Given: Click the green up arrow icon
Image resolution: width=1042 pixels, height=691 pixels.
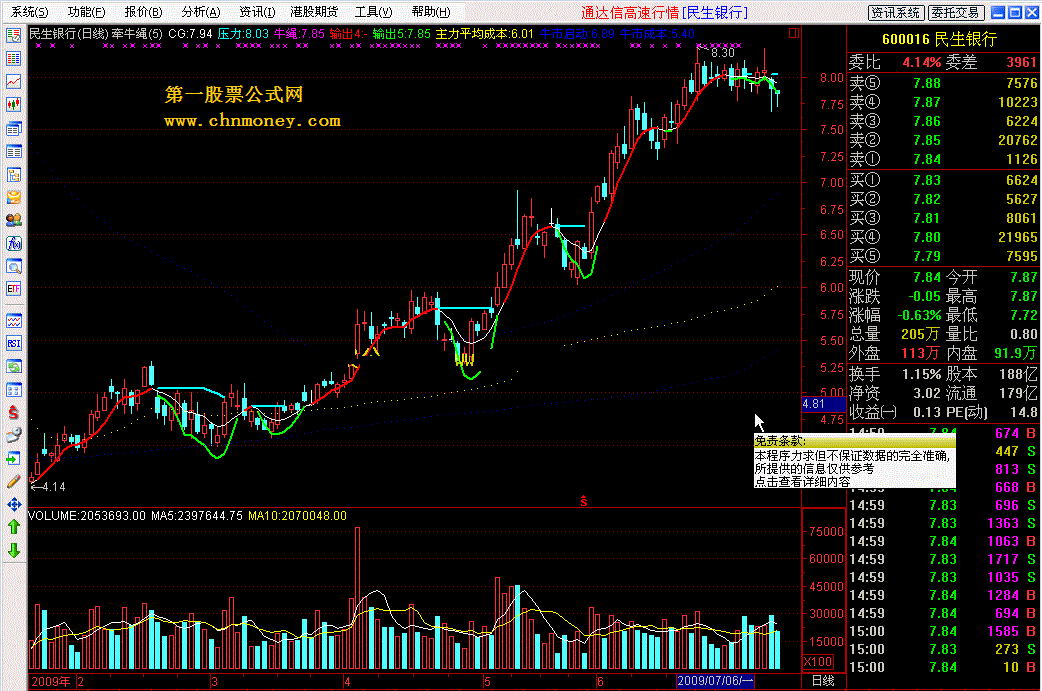Looking at the screenshot, I should pyautogui.click(x=13, y=527).
